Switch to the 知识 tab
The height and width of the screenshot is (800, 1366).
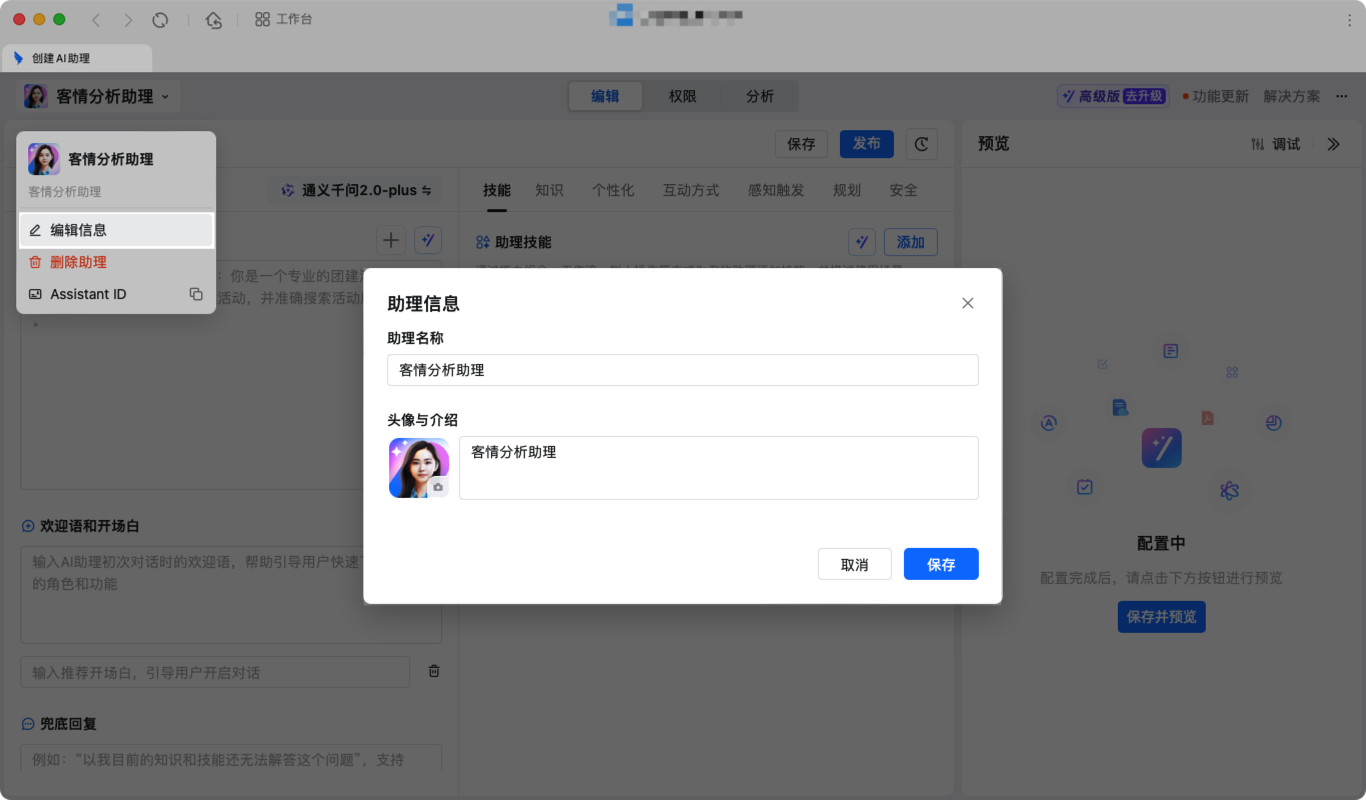(550, 190)
